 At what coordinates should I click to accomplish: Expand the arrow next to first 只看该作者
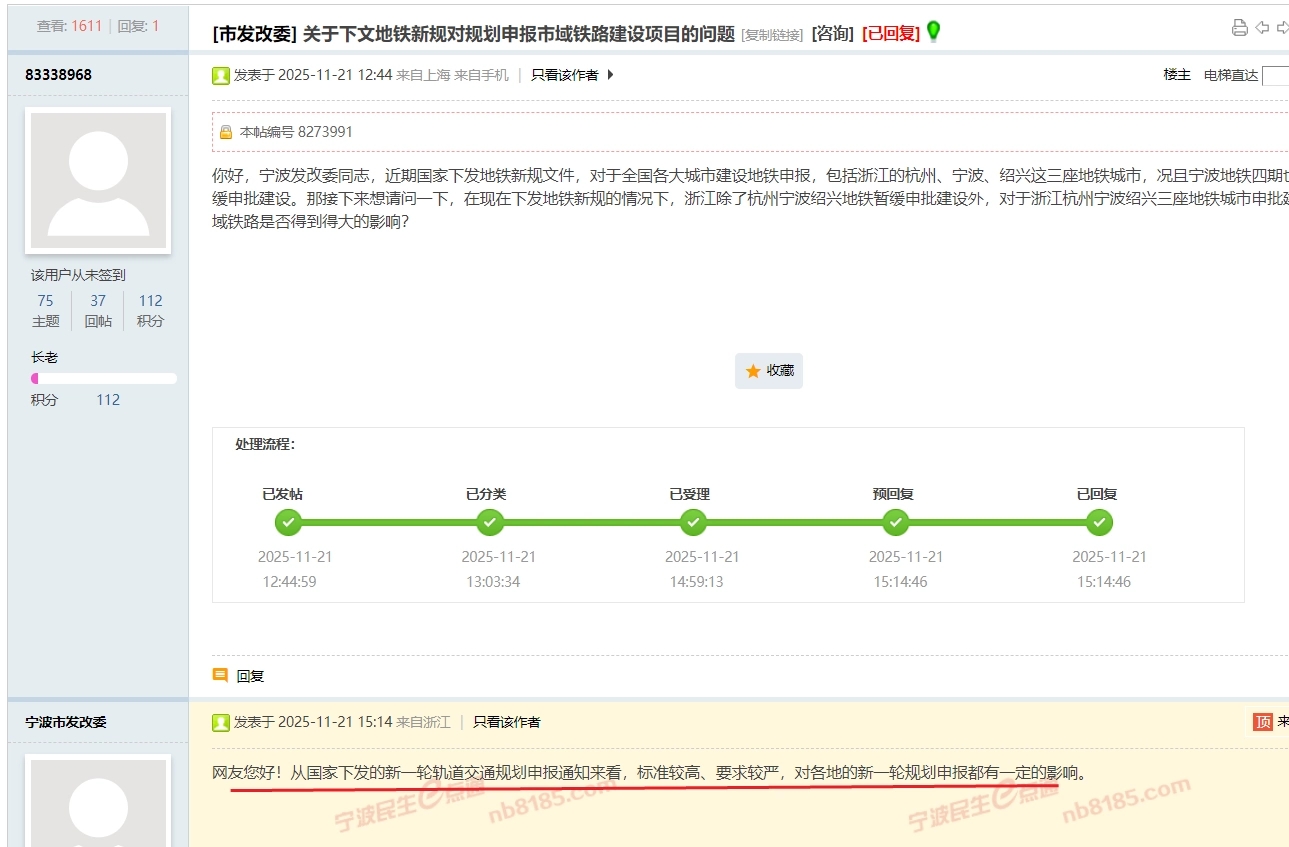611,75
